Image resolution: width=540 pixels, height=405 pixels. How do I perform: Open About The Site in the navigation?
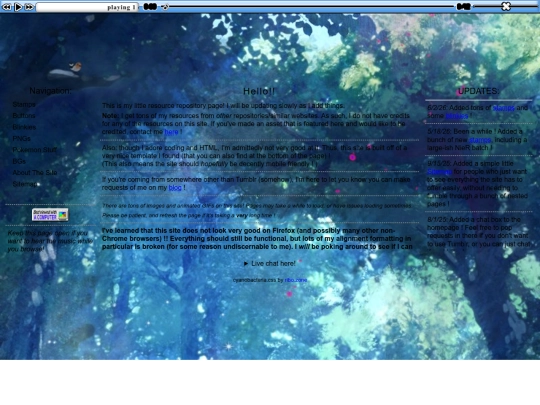coord(35,173)
